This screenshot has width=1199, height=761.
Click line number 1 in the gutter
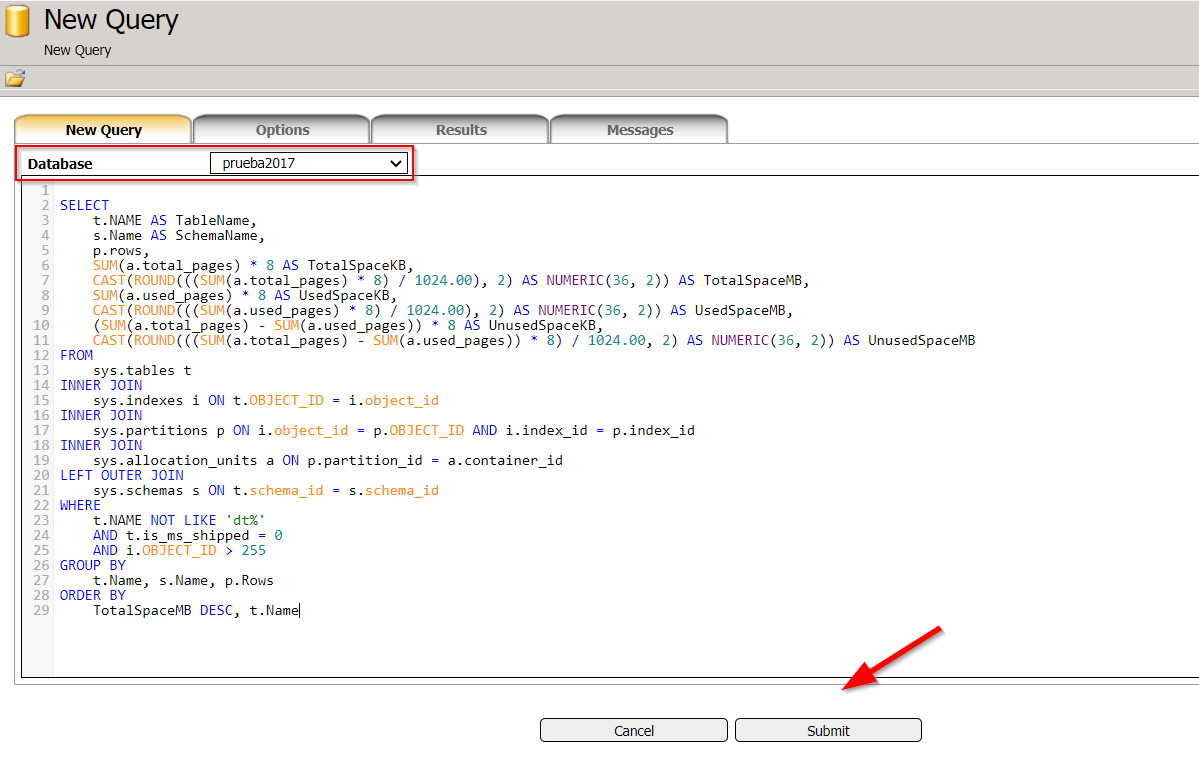point(45,190)
